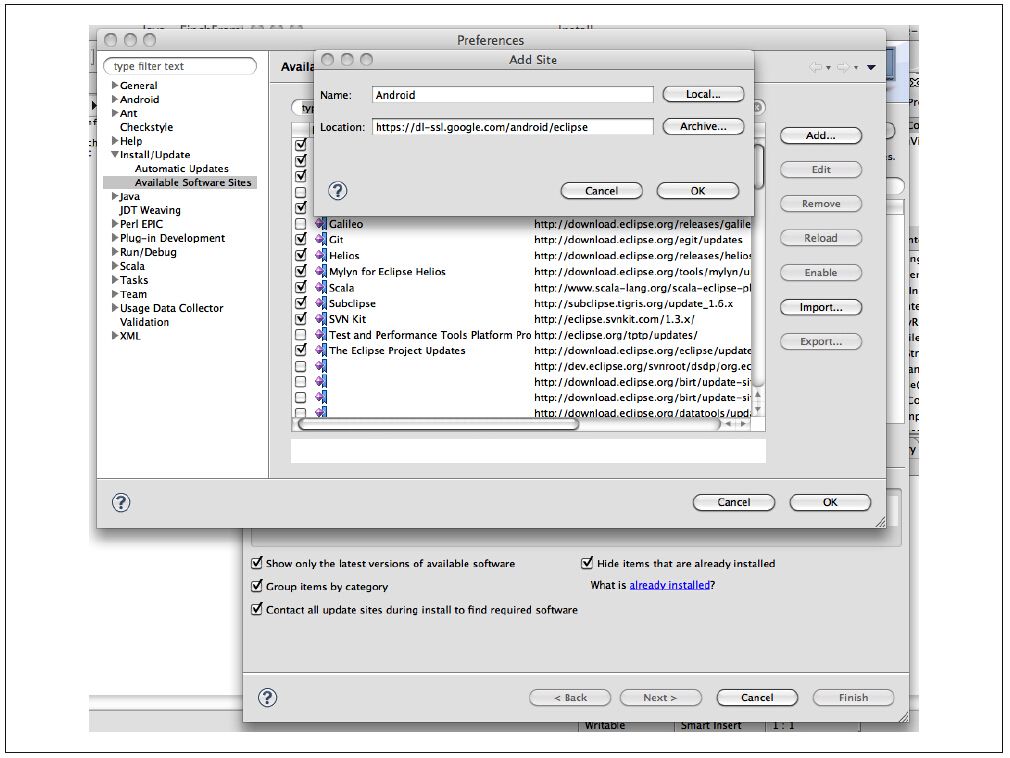
Task: Uncheck The Eclipse Project Updates site
Action: pyautogui.click(x=300, y=350)
